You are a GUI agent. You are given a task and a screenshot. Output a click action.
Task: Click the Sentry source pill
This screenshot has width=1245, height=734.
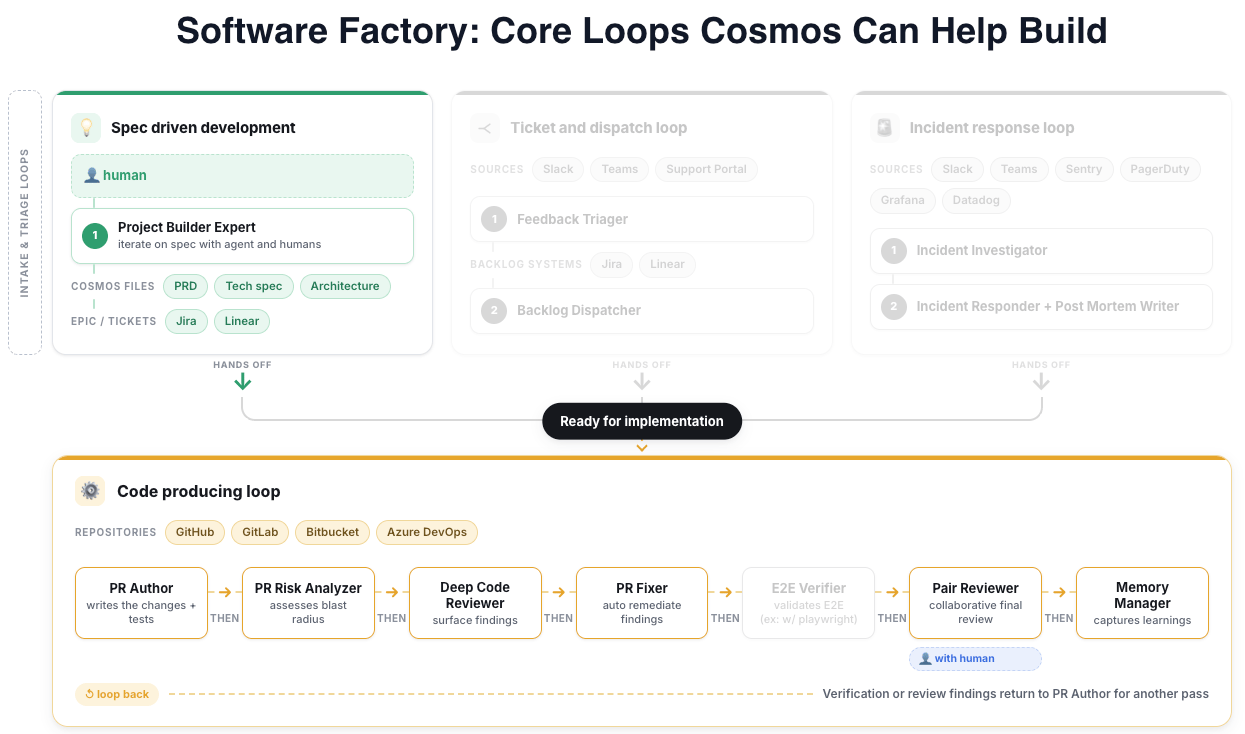pyautogui.click(x=1084, y=169)
